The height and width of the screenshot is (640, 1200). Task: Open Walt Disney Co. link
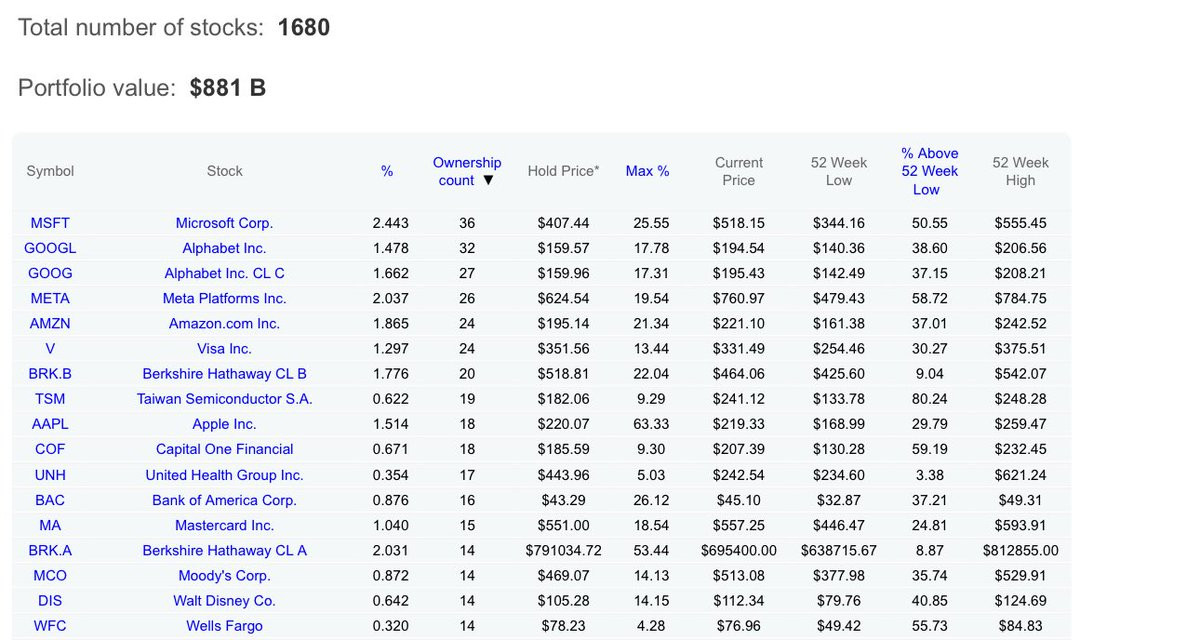[224, 600]
